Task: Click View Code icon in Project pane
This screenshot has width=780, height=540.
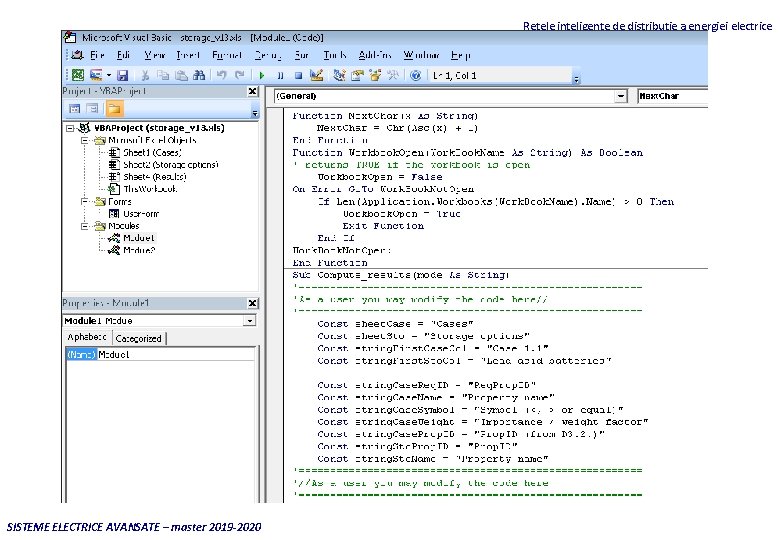Action: [x=75, y=108]
